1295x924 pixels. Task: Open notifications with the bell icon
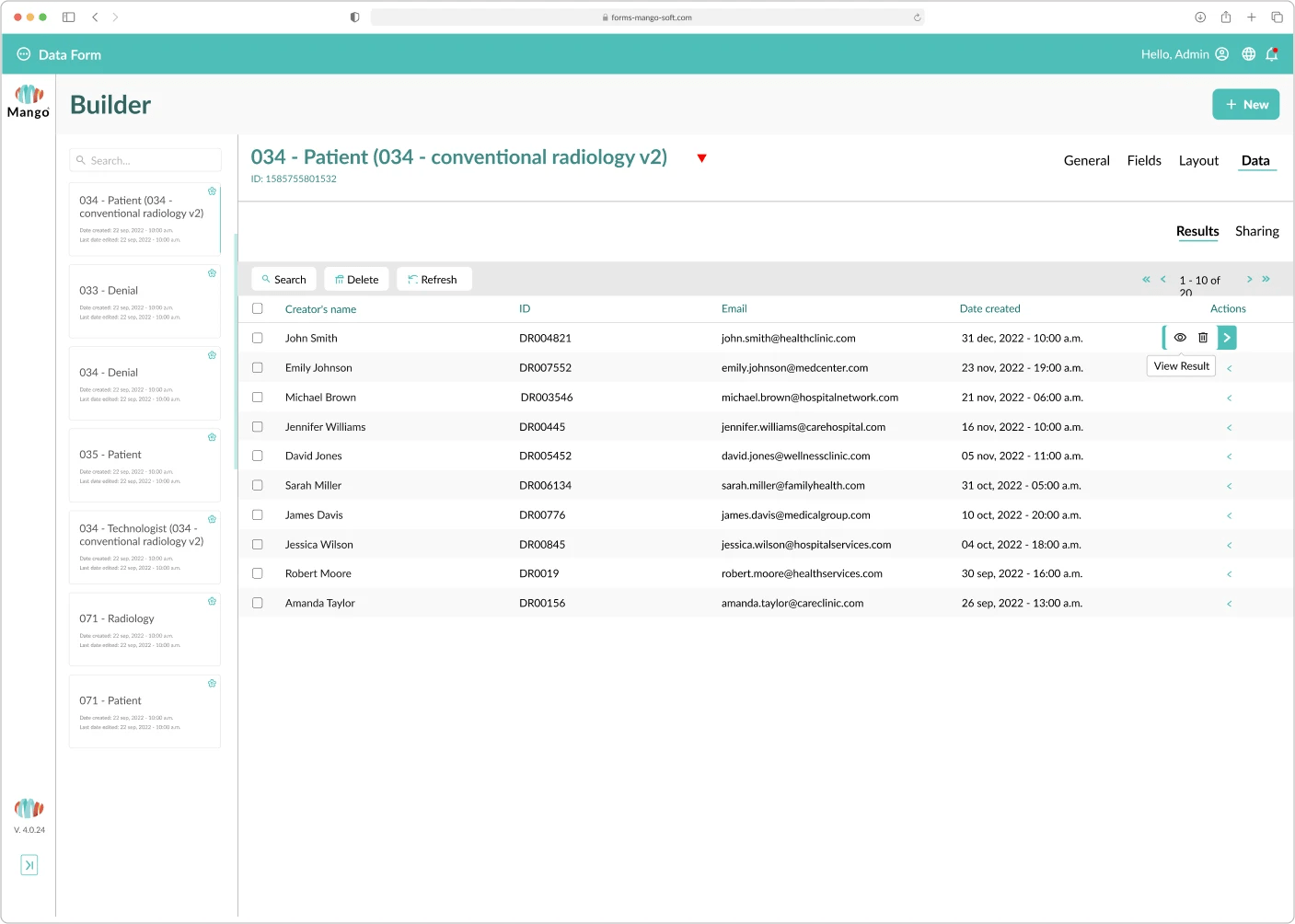(x=1272, y=54)
